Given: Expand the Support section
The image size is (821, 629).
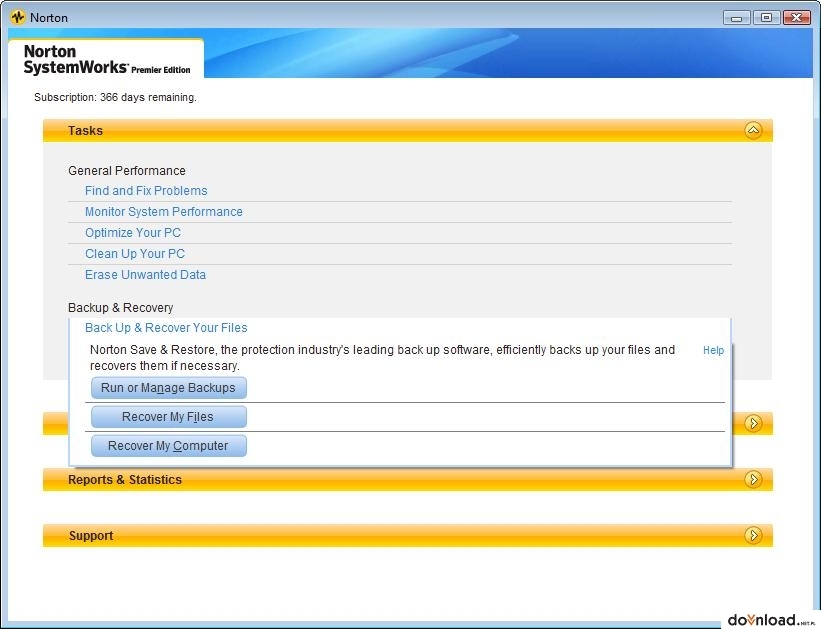Looking at the screenshot, I should click(x=753, y=535).
